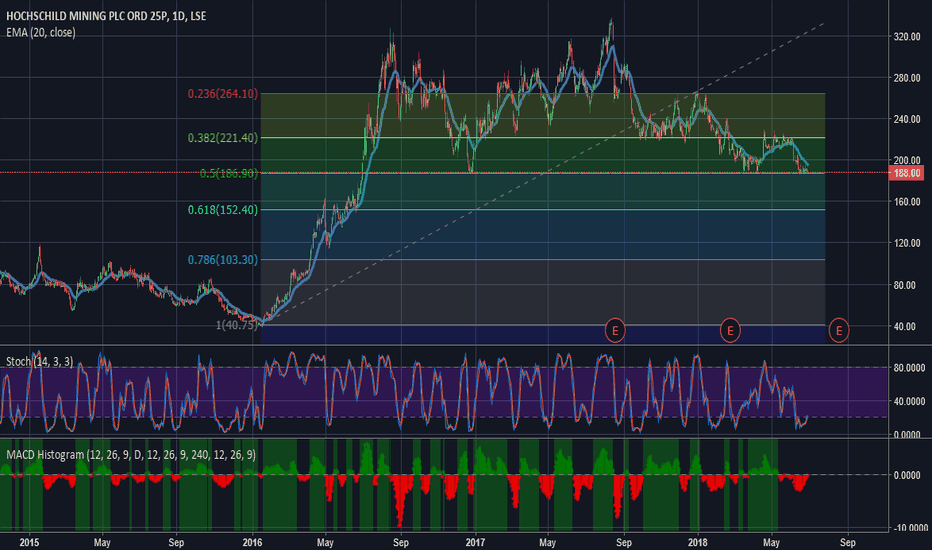Click the 2015 label on the time axis

coord(29,542)
